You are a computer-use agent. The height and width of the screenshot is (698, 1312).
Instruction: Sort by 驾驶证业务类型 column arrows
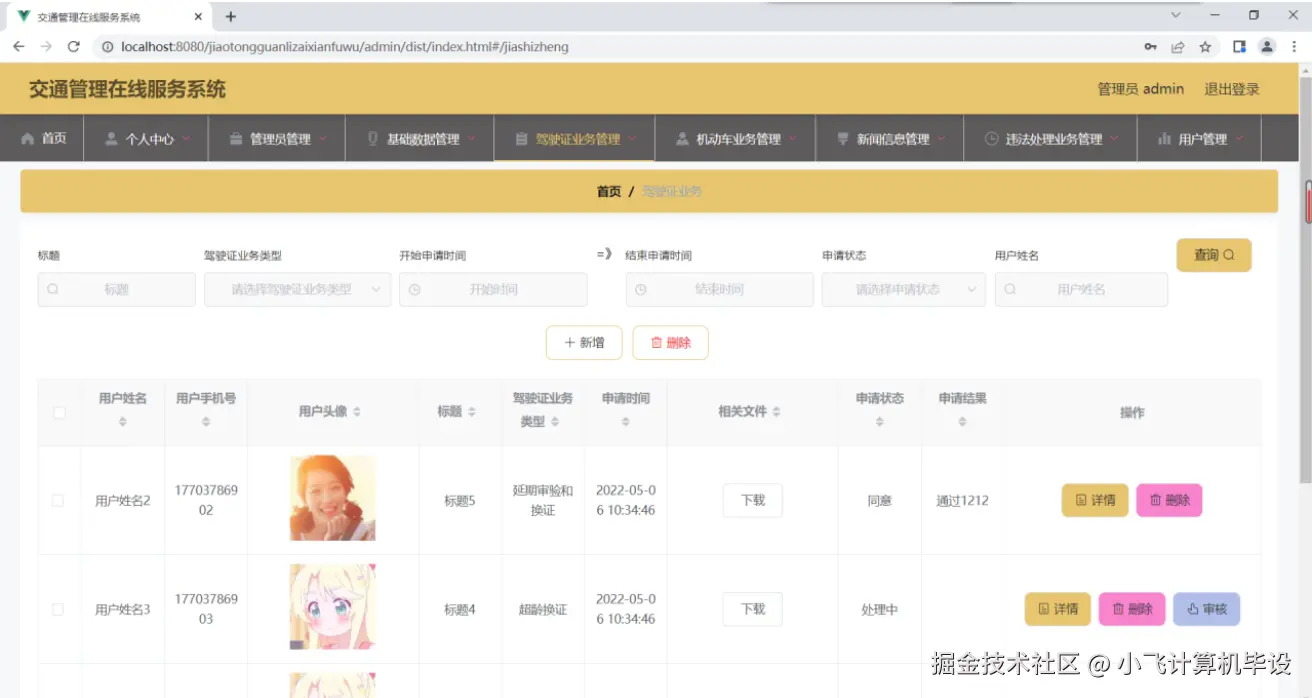point(555,422)
